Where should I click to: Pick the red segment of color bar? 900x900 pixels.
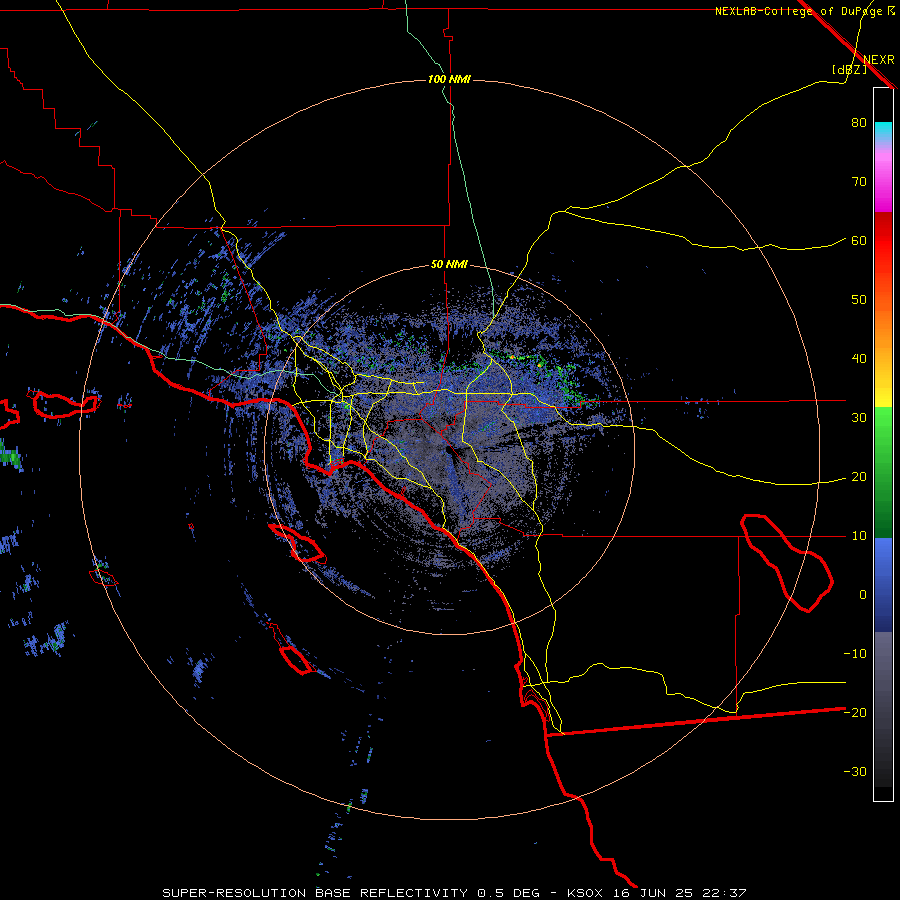tap(883, 241)
